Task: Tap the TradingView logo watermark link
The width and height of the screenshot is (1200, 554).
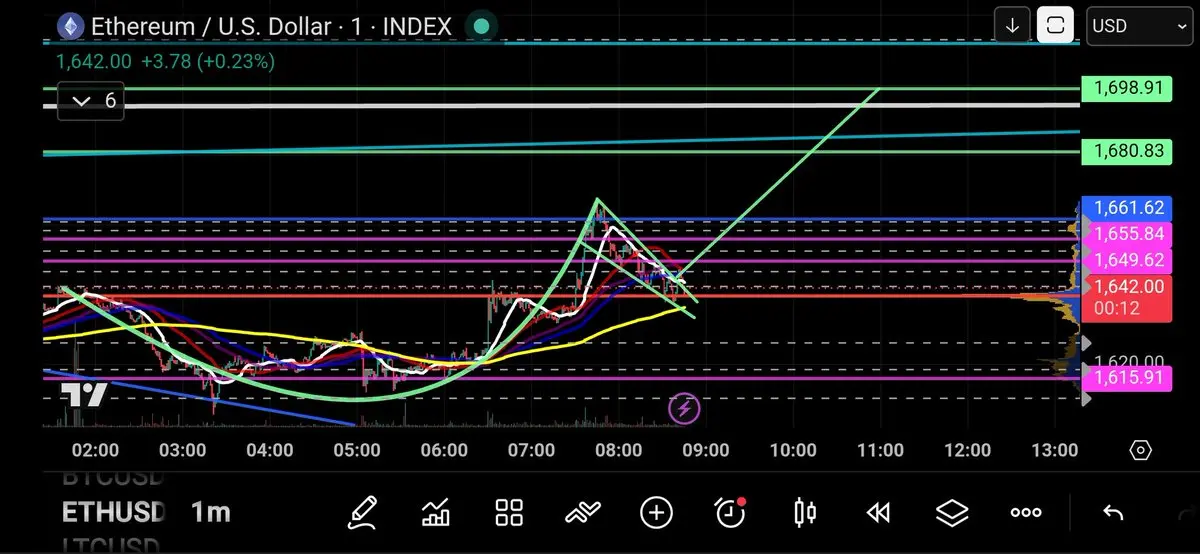Action: point(83,395)
